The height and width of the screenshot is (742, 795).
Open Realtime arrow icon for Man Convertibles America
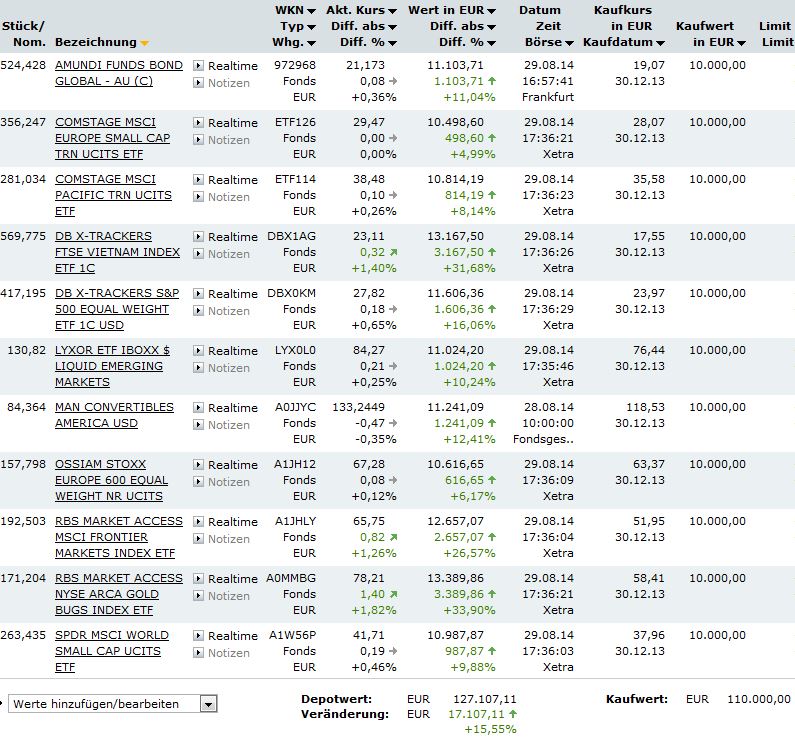coord(198,408)
